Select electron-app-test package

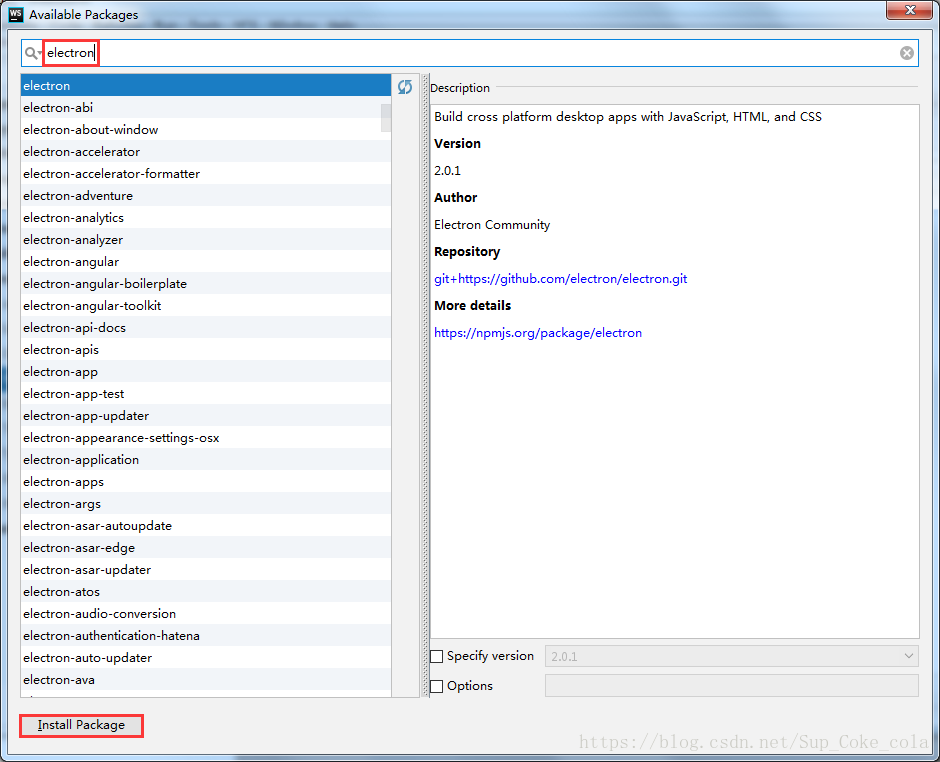pos(206,394)
